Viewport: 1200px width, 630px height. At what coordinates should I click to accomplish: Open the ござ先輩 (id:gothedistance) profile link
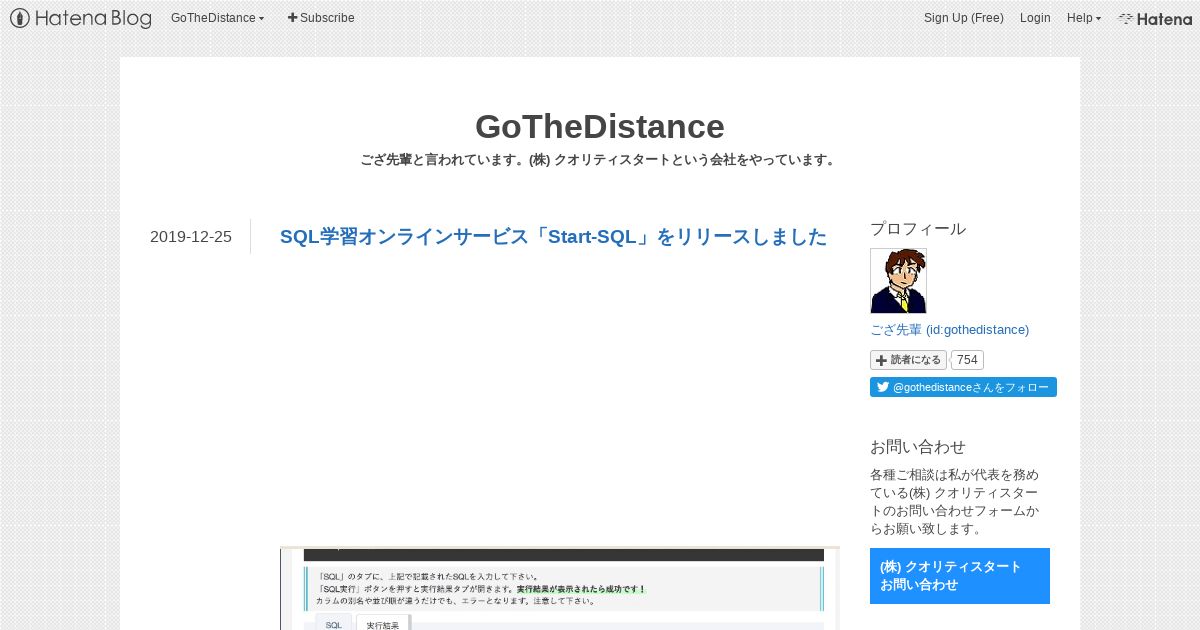949,330
